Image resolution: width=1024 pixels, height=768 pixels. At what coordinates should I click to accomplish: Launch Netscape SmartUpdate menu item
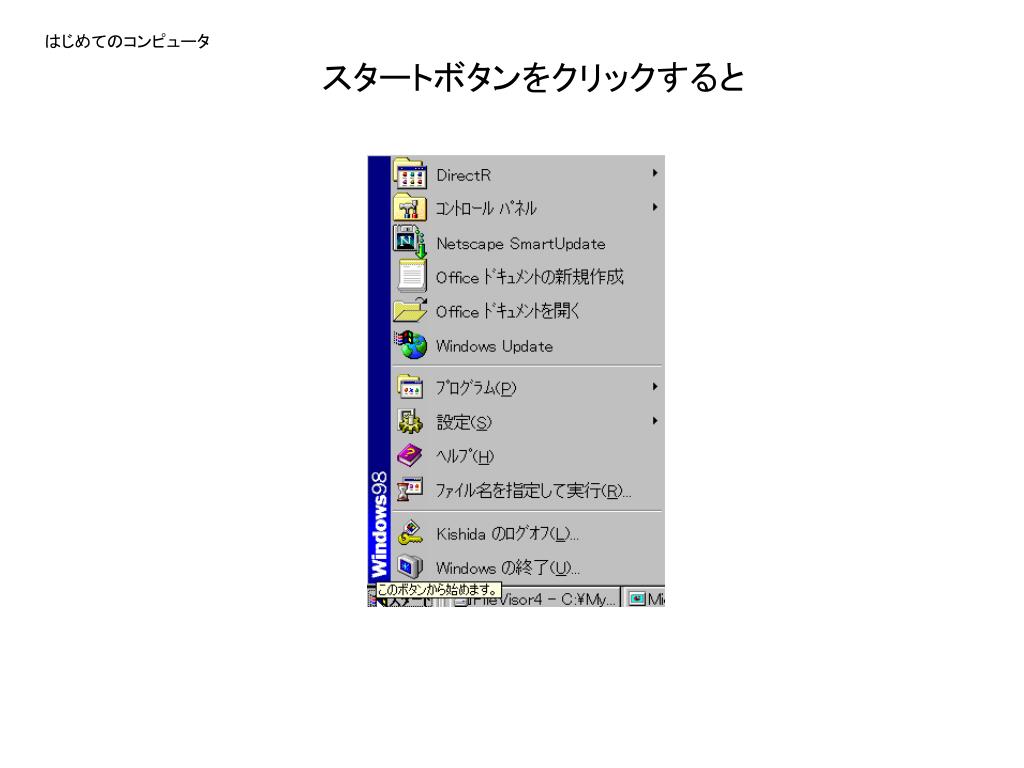pyautogui.click(x=528, y=242)
